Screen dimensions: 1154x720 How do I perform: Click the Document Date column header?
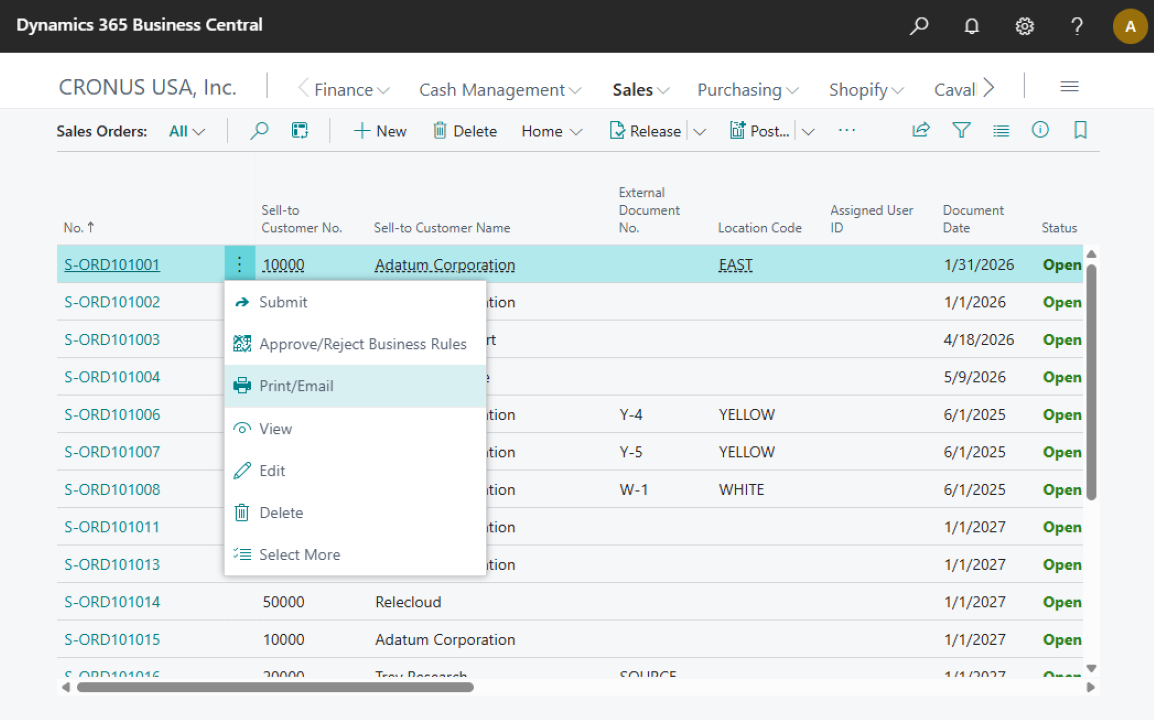click(x=973, y=219)
